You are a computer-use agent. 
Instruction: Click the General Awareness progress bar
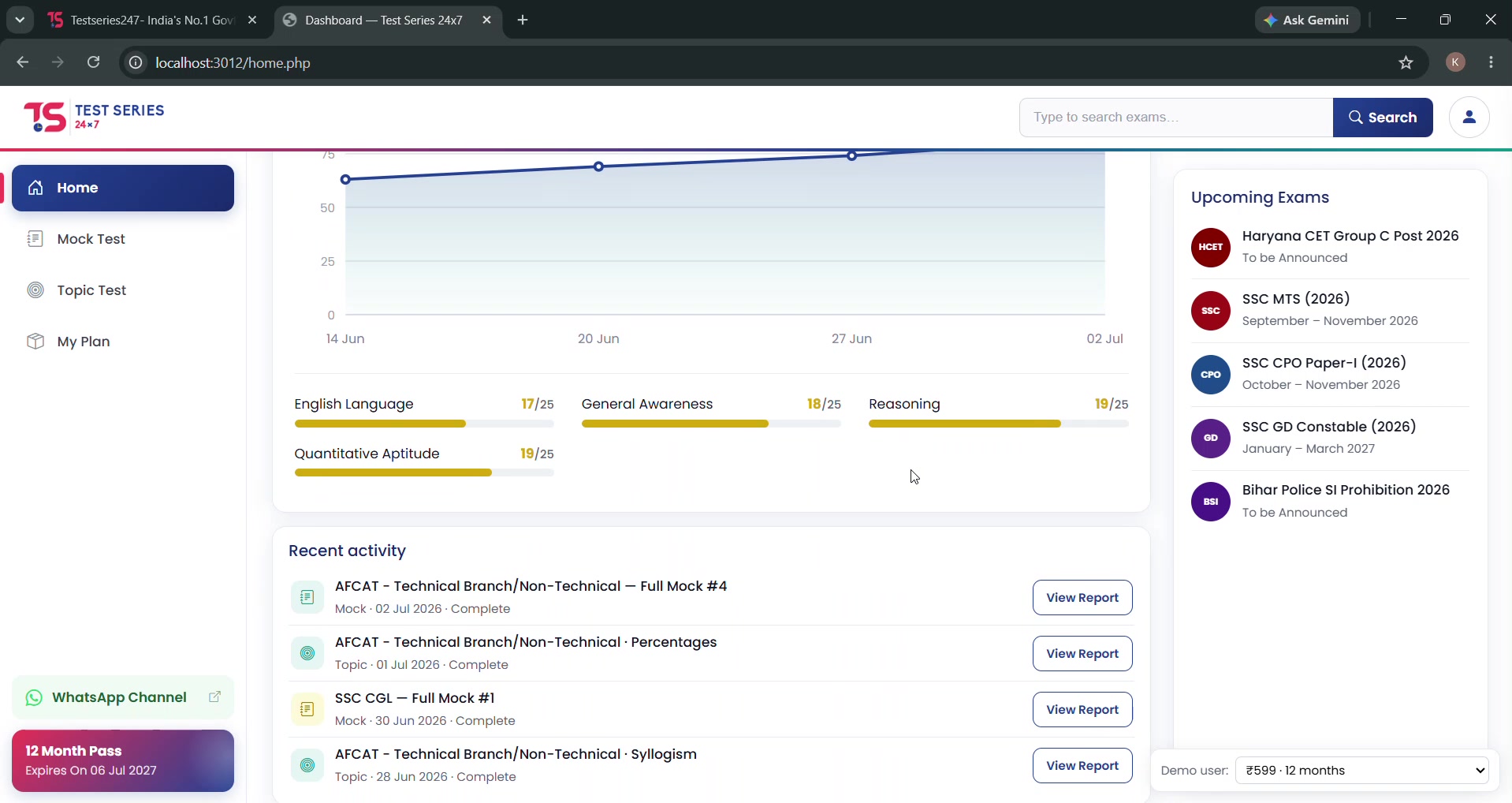pyautogui.click(x=711, y=424)
